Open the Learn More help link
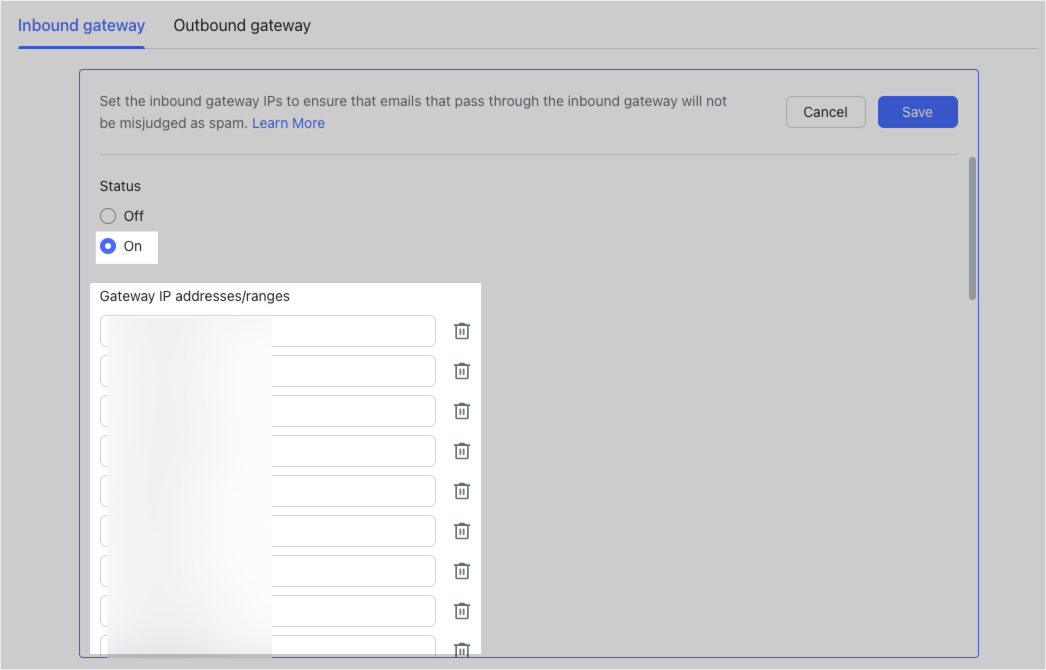1046x670 pixels. coord(288,122)
